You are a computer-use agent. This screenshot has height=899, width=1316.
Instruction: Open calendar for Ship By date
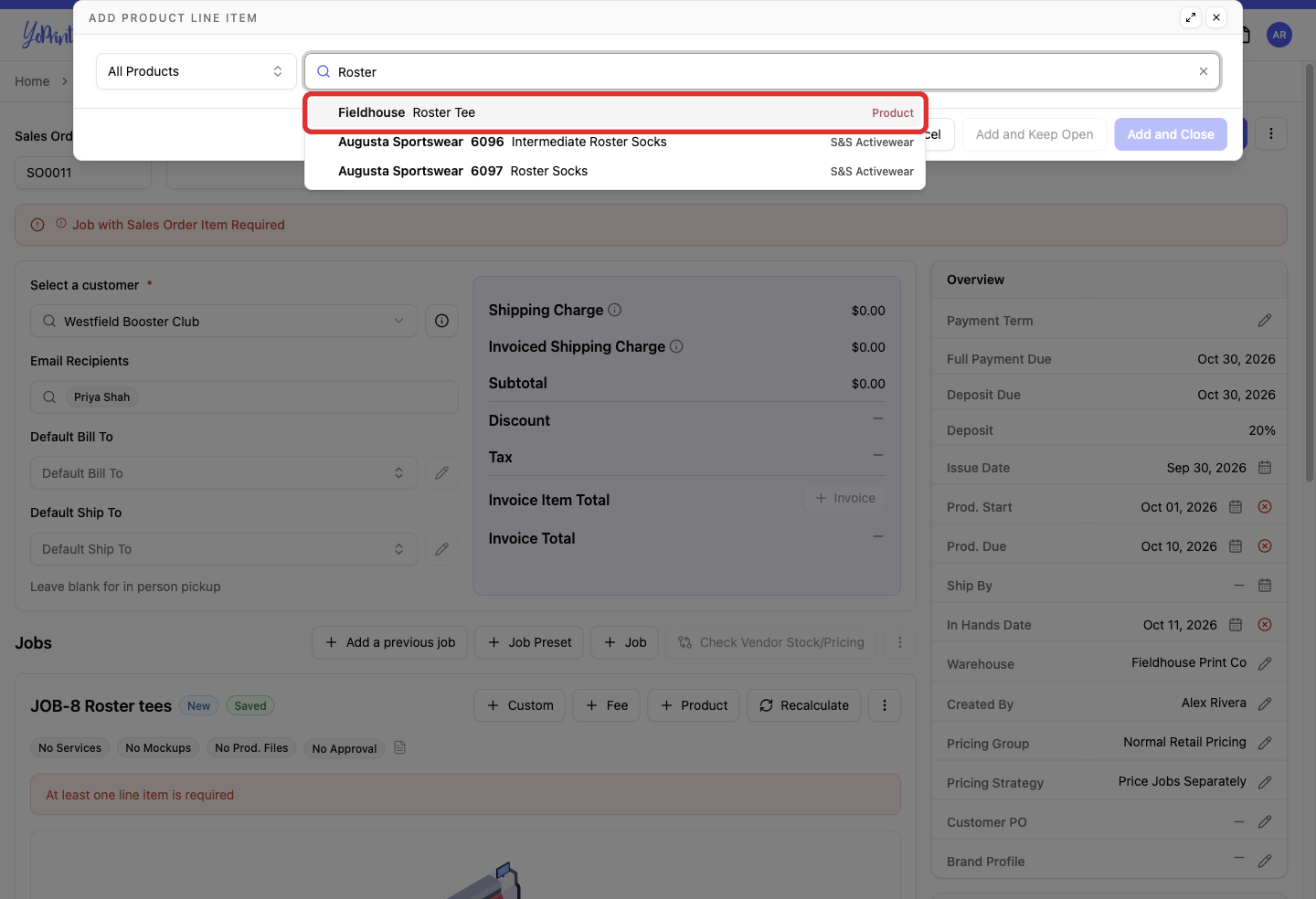(x=1265, y=586)
